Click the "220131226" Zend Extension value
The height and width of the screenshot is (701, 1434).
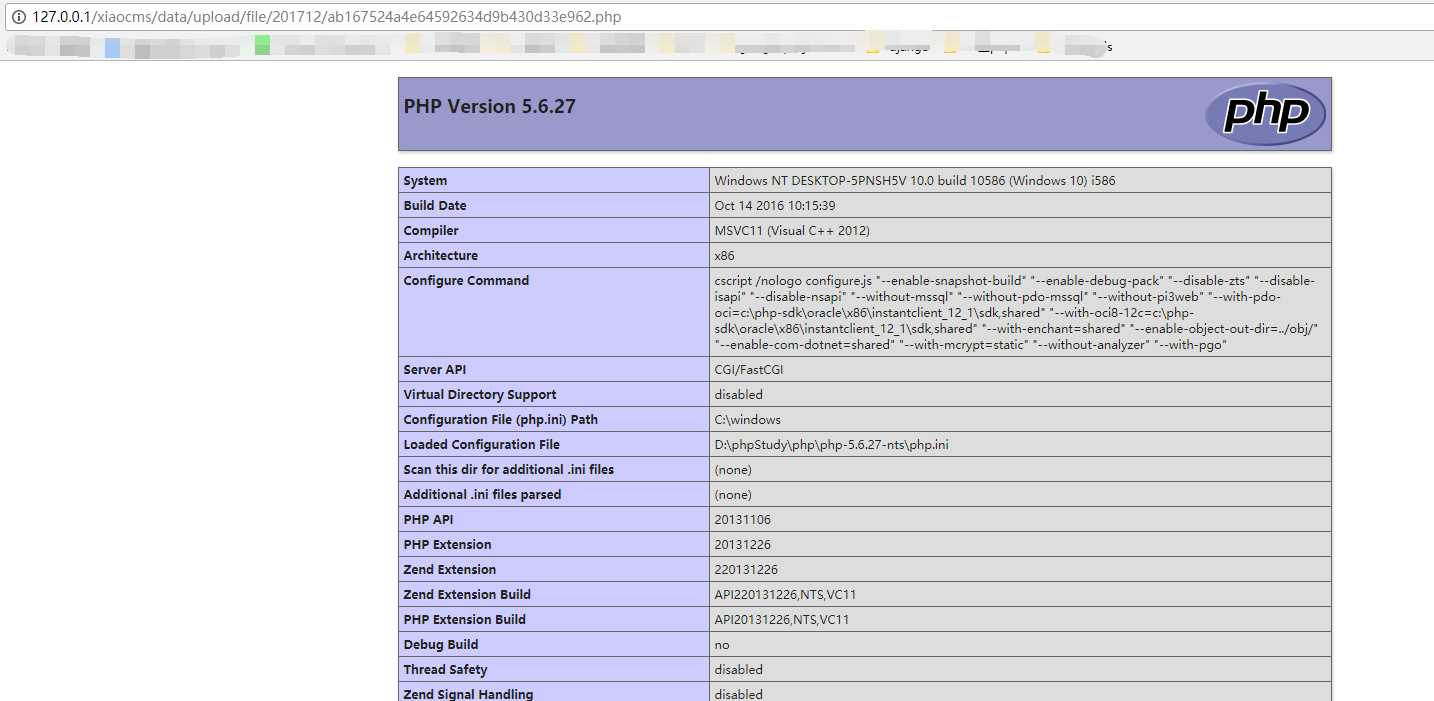pyautogui.click(x=746, y=570)
